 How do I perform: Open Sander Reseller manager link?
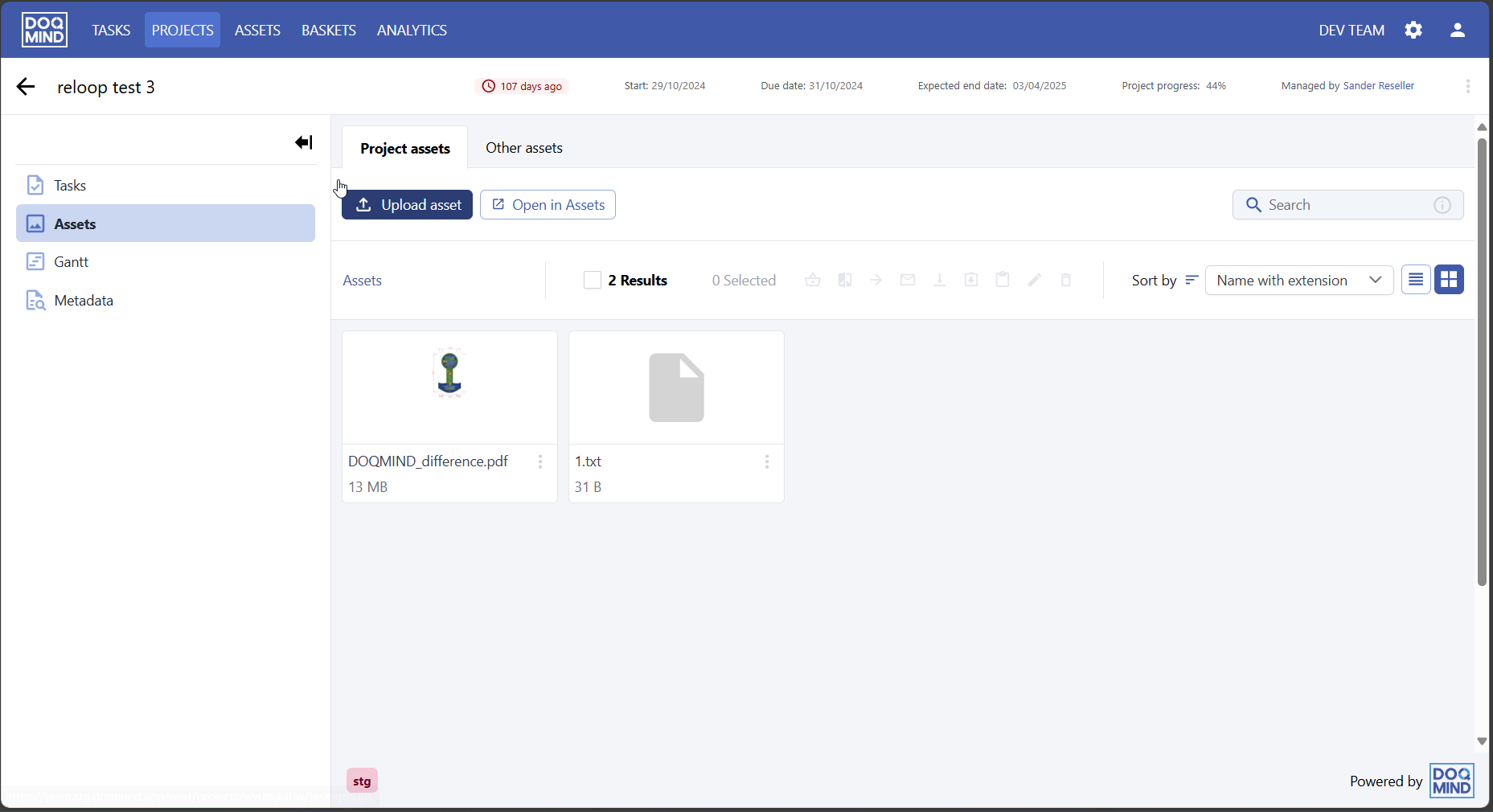coord(1378,86)
